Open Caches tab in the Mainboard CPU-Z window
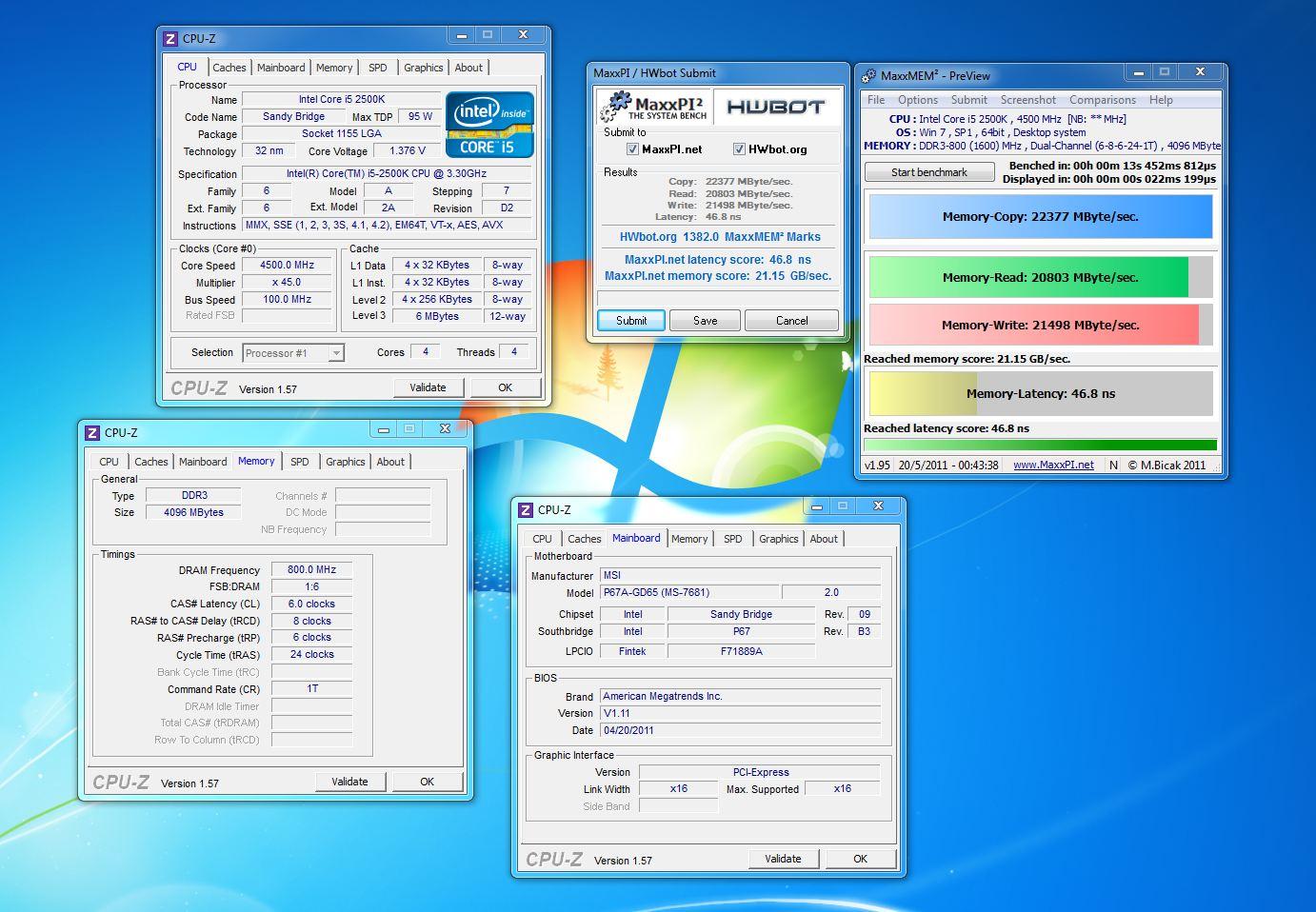Viewport: 1316px width, 912px height. pyautogui.click(x=585, y=539)
